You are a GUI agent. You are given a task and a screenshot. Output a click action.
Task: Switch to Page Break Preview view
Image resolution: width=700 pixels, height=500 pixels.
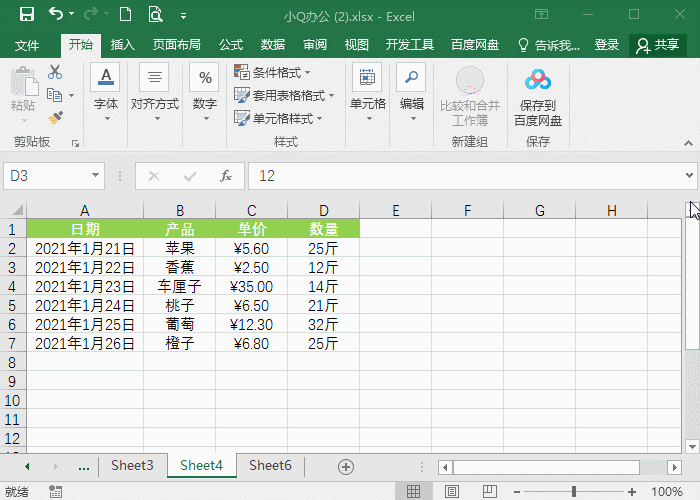pyautogui.click(x=489, y=492)
